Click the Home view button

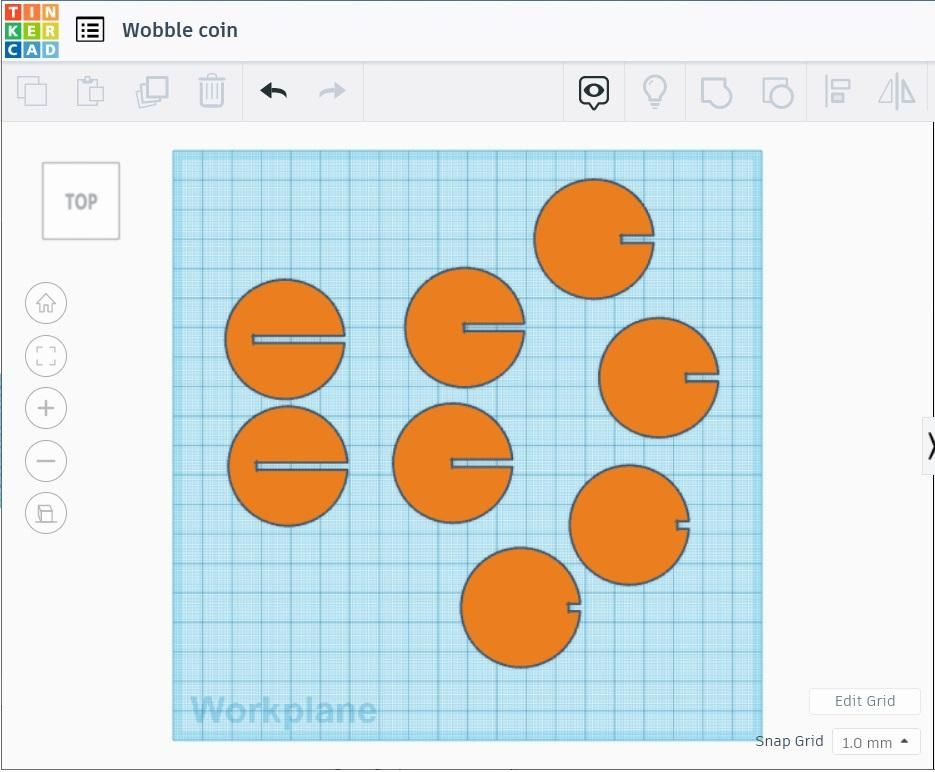point(46,303)
